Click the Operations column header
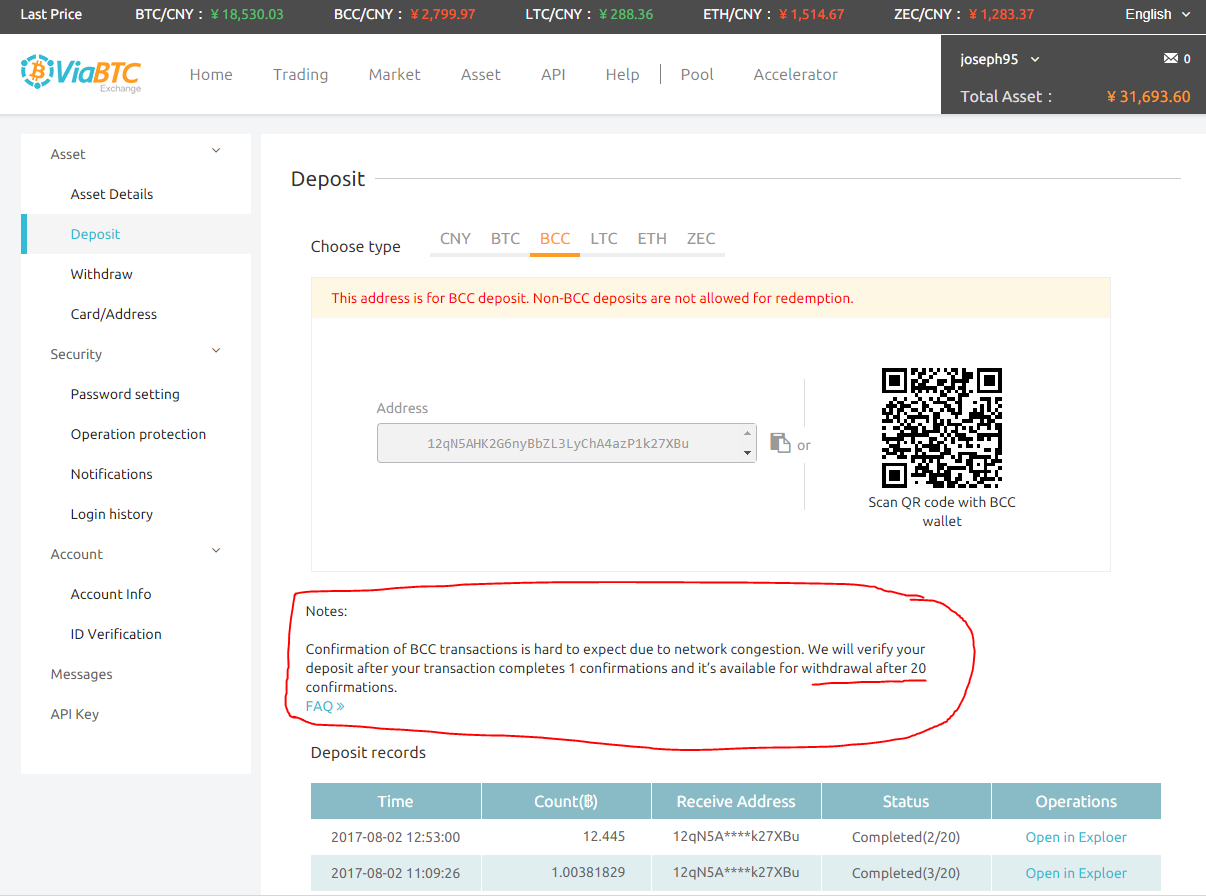Image resolution: width=1206 pixels, height=896 pixels. coord(1076,801)
